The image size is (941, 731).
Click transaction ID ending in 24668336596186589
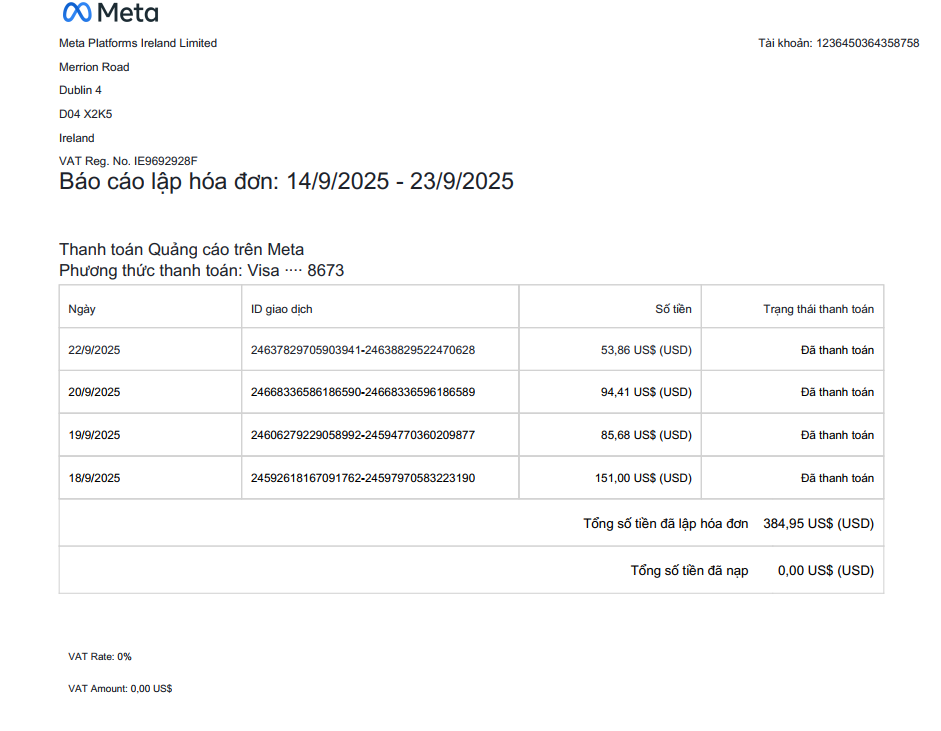pos(363,392)
